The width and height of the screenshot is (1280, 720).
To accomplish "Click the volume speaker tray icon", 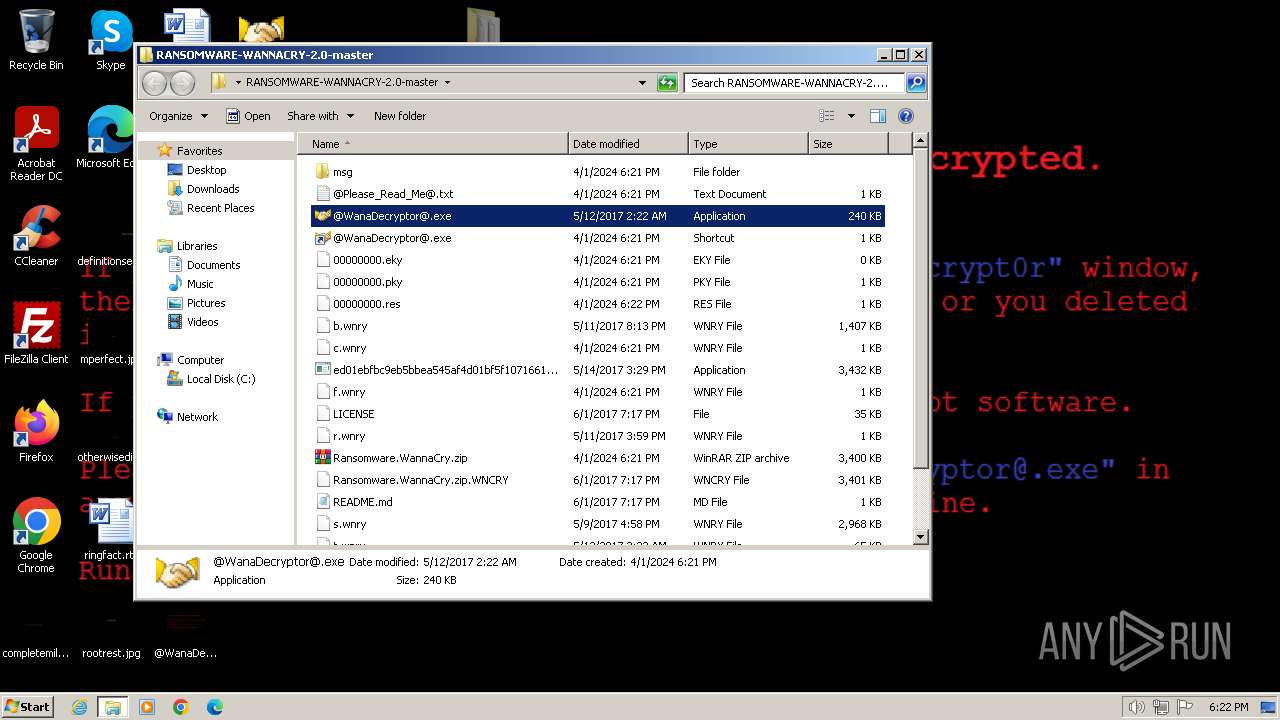I will (1136, 707).
